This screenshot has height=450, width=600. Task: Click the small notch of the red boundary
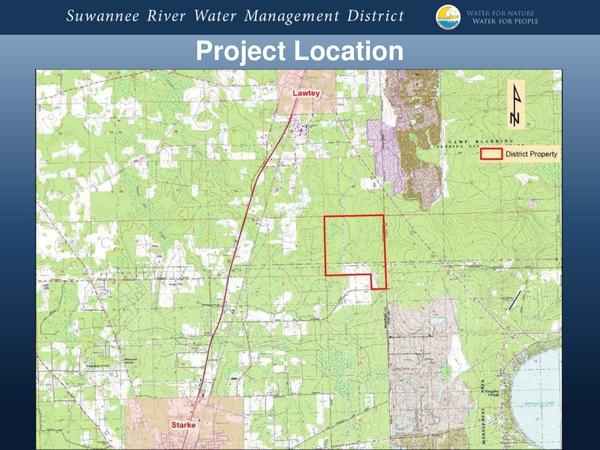click(x=379, y=282)
